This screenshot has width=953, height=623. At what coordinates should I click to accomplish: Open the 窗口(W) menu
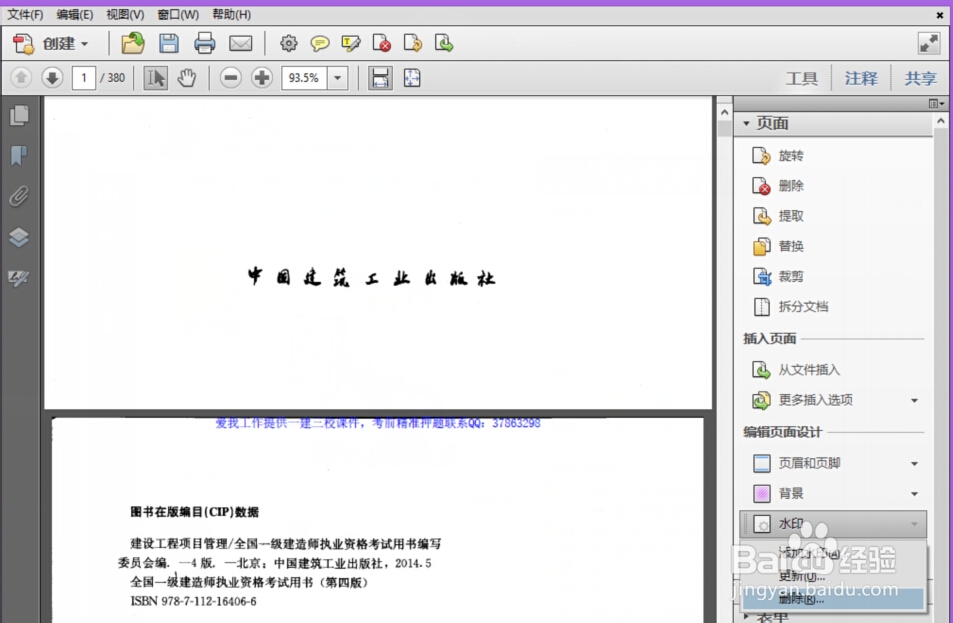coord(178,14)
